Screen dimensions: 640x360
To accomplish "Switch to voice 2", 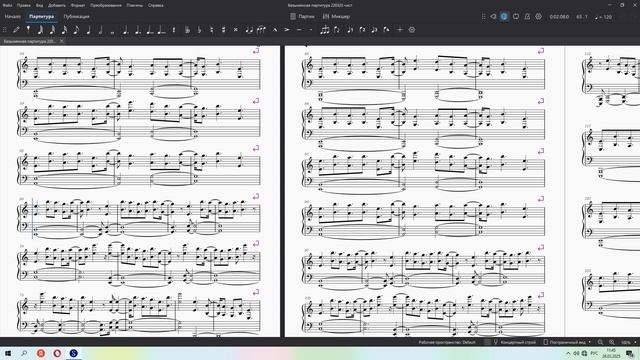I will click(362, 29).
